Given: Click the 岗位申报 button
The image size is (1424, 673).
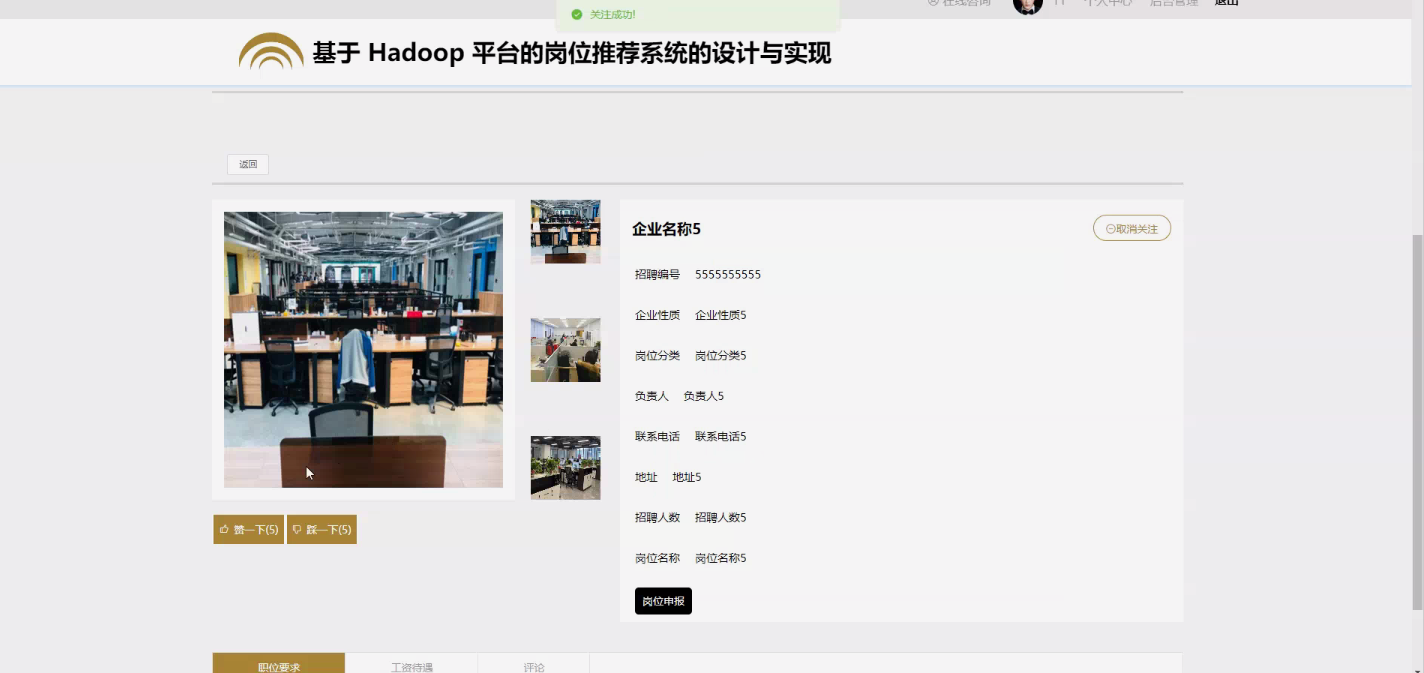Looking at the screenshot, I should [662, 601].
